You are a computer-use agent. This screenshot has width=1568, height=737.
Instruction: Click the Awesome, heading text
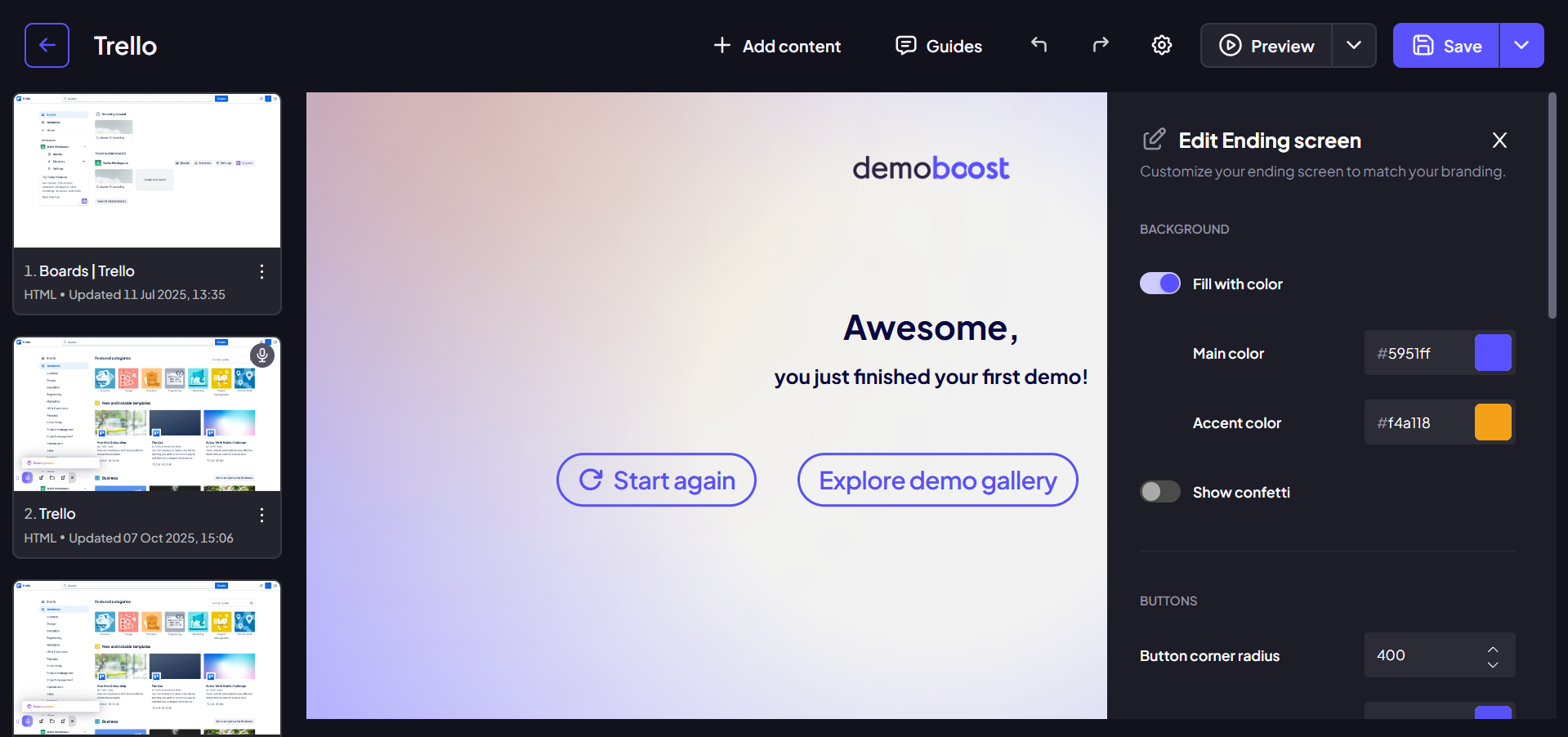(931, 328)
